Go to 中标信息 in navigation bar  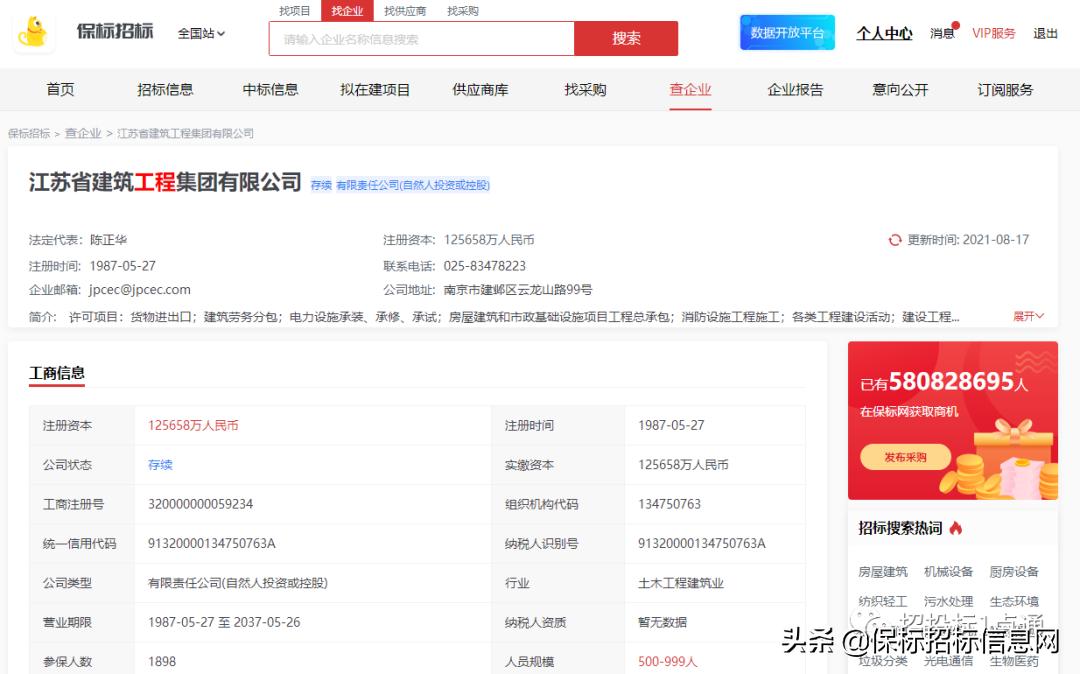point(270,90)
